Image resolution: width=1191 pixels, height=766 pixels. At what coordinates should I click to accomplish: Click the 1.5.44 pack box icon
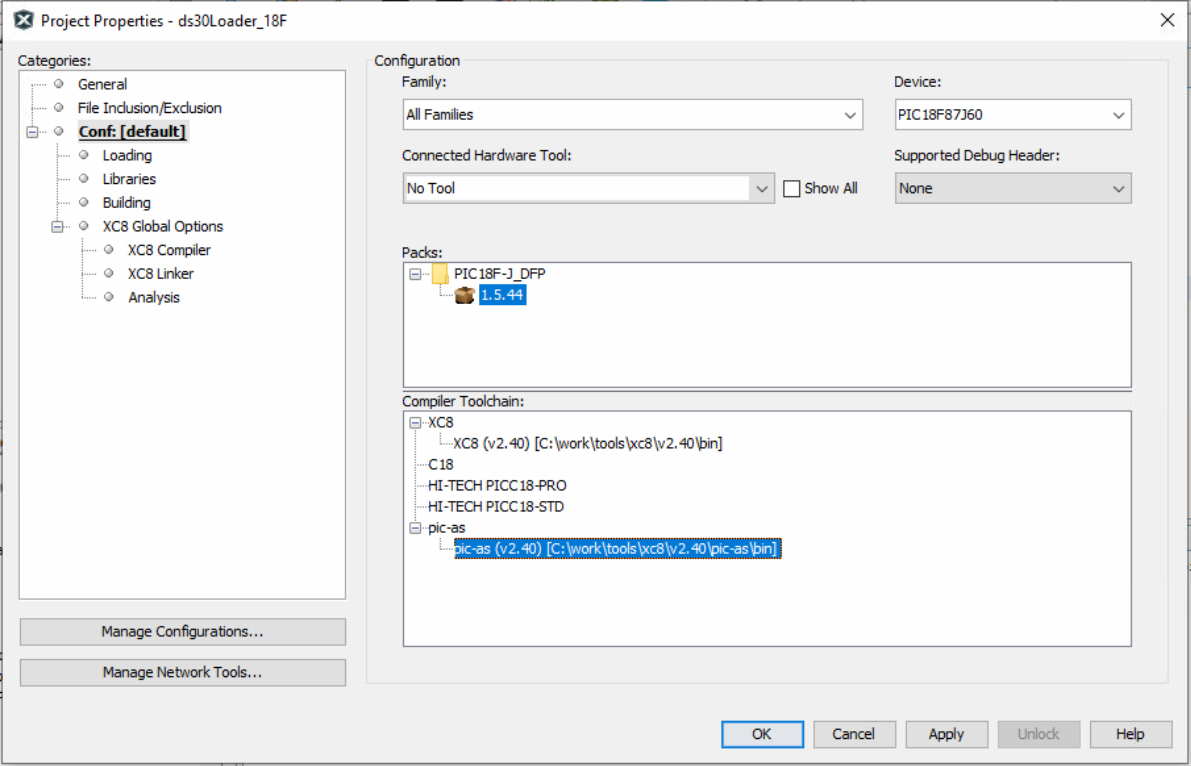465,295
